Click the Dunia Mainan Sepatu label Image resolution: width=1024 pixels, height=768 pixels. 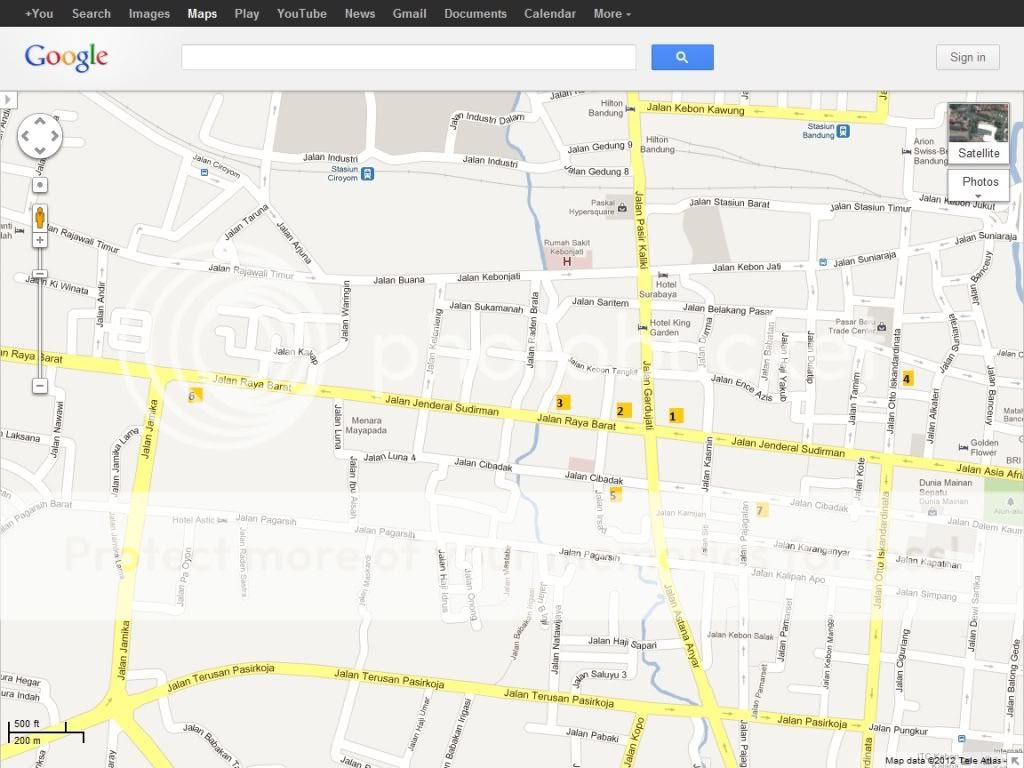click(945, 487)
